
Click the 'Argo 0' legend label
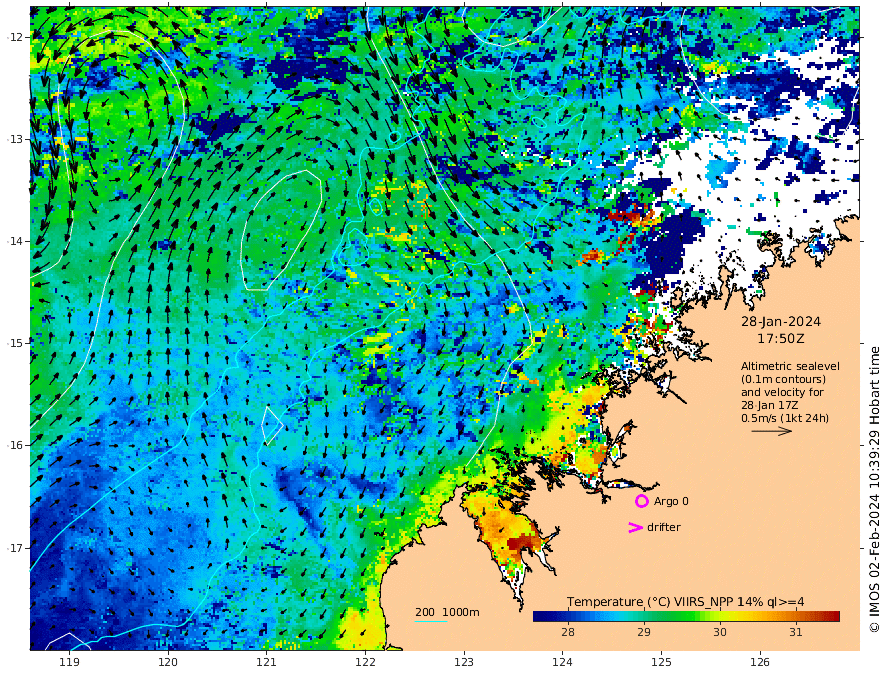(671, 502)
